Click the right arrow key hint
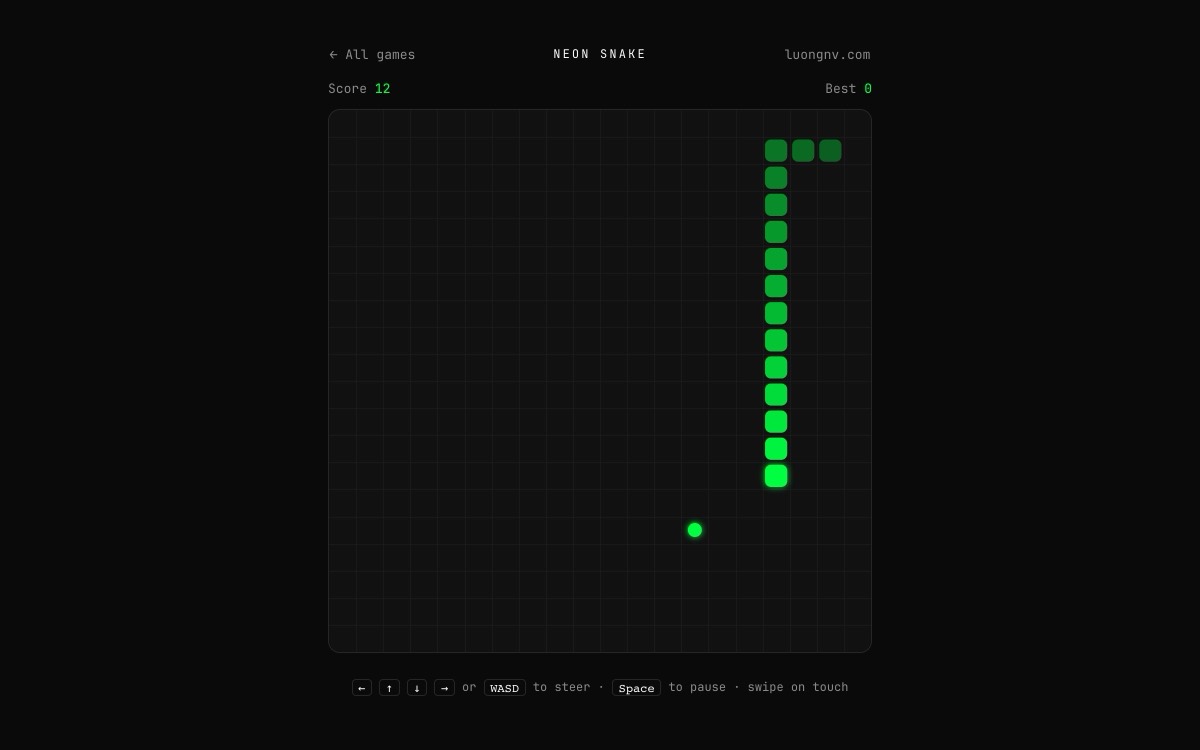1200x750 pixels. click(444, 688)
